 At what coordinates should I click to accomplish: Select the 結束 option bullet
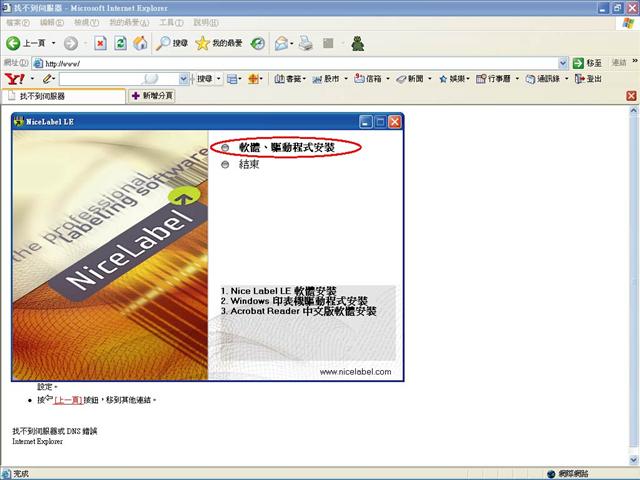[225, 164]
